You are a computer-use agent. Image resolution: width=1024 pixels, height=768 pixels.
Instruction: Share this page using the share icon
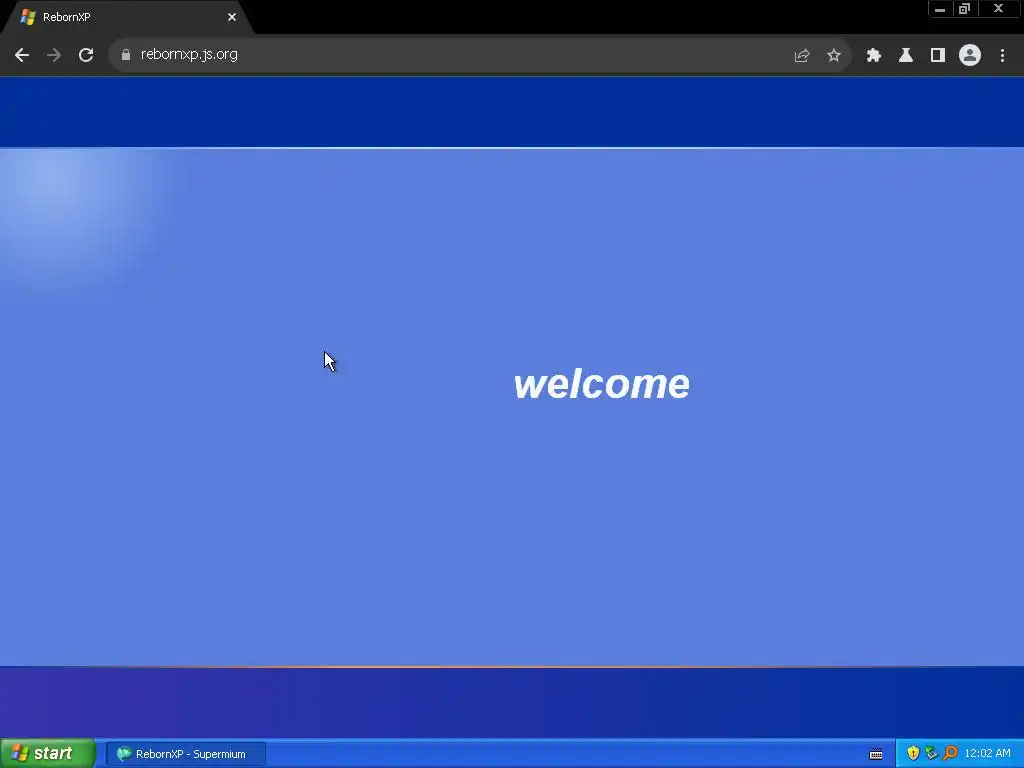click(801, 56)
